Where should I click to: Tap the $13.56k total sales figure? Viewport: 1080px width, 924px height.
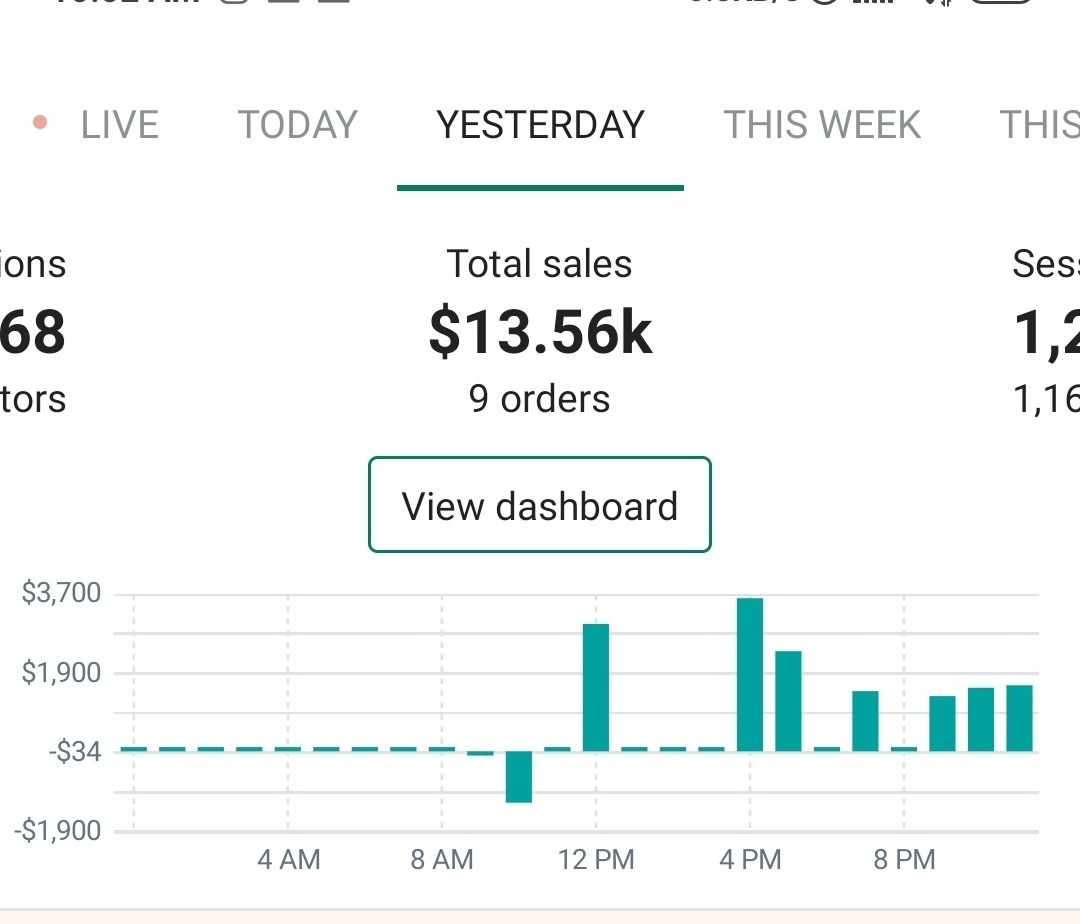tap(540, 332)
